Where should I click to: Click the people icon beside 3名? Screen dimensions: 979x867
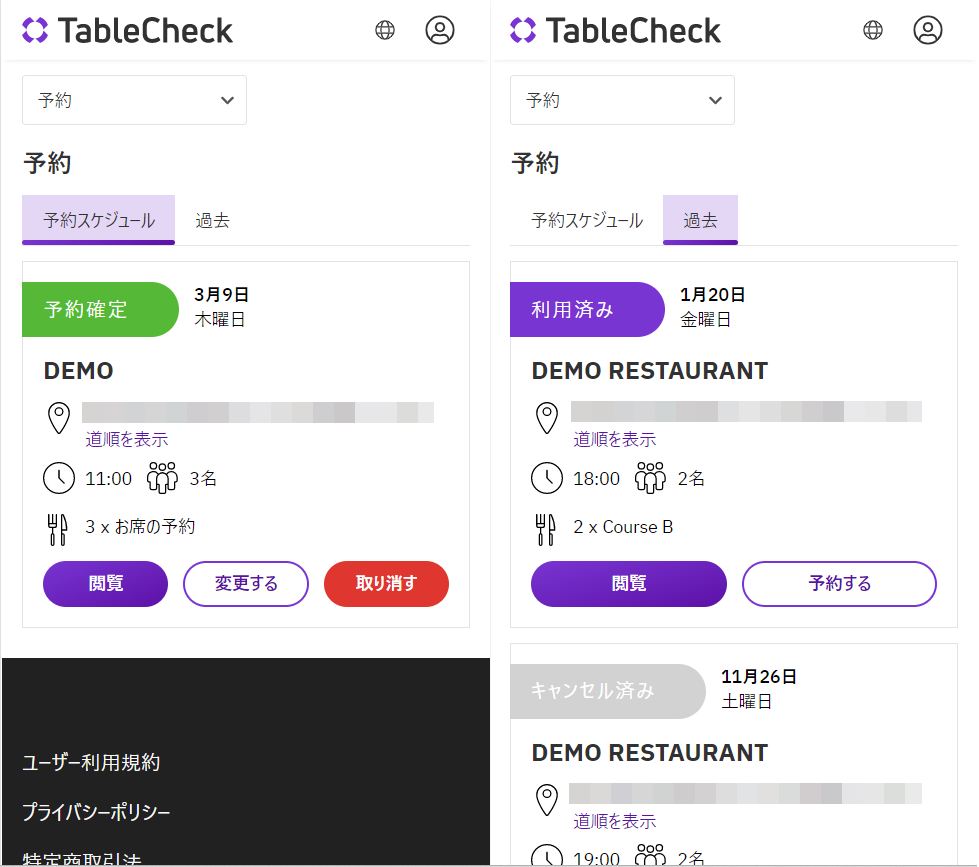click(161, 477)
